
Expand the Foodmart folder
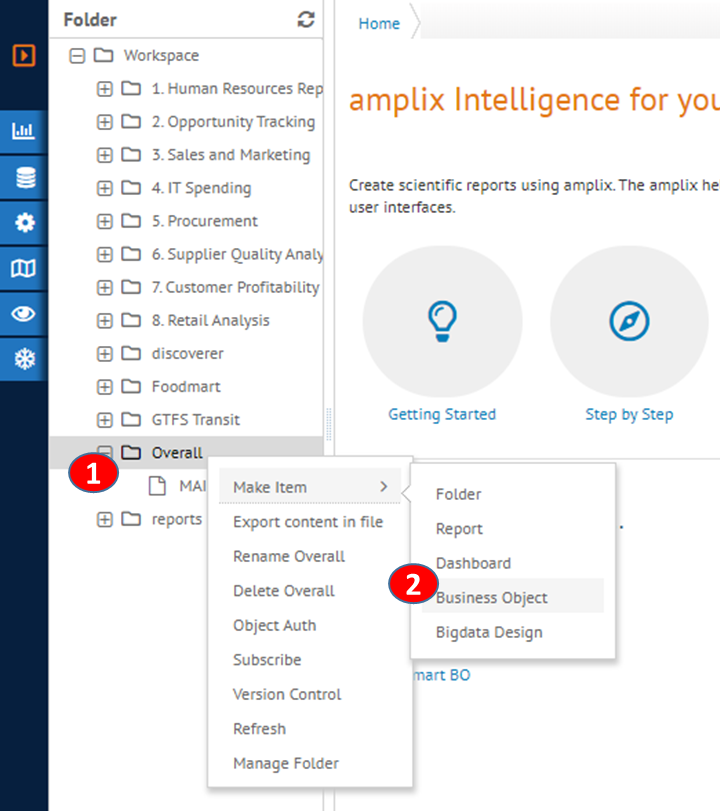click(105, 387)
